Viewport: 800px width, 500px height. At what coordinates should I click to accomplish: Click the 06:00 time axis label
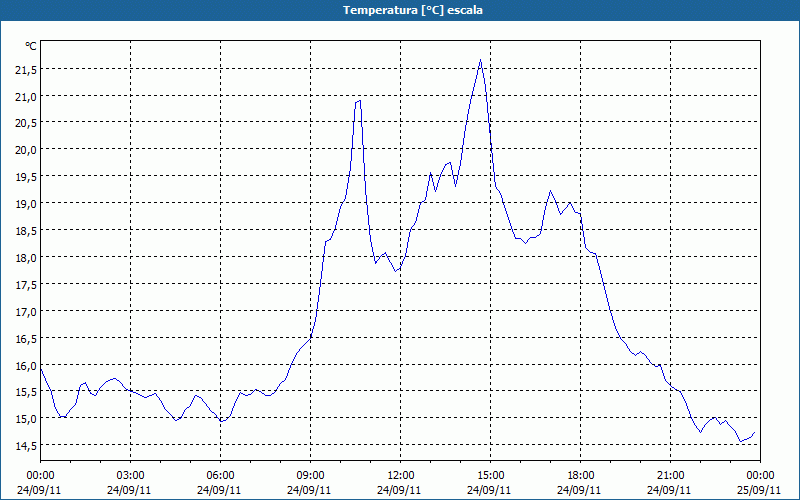[x=220, y=476]
